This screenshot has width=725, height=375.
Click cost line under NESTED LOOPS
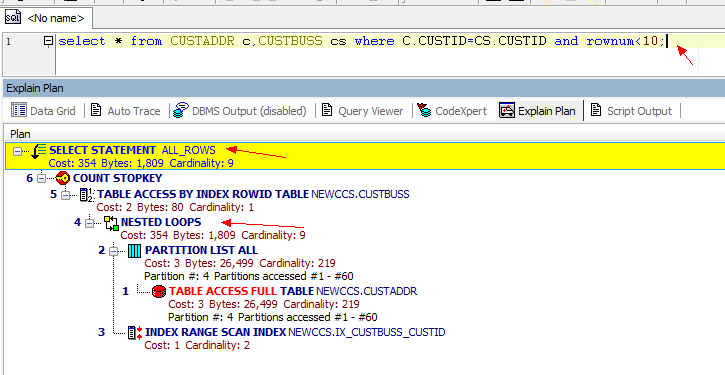[x=213, y=235]
